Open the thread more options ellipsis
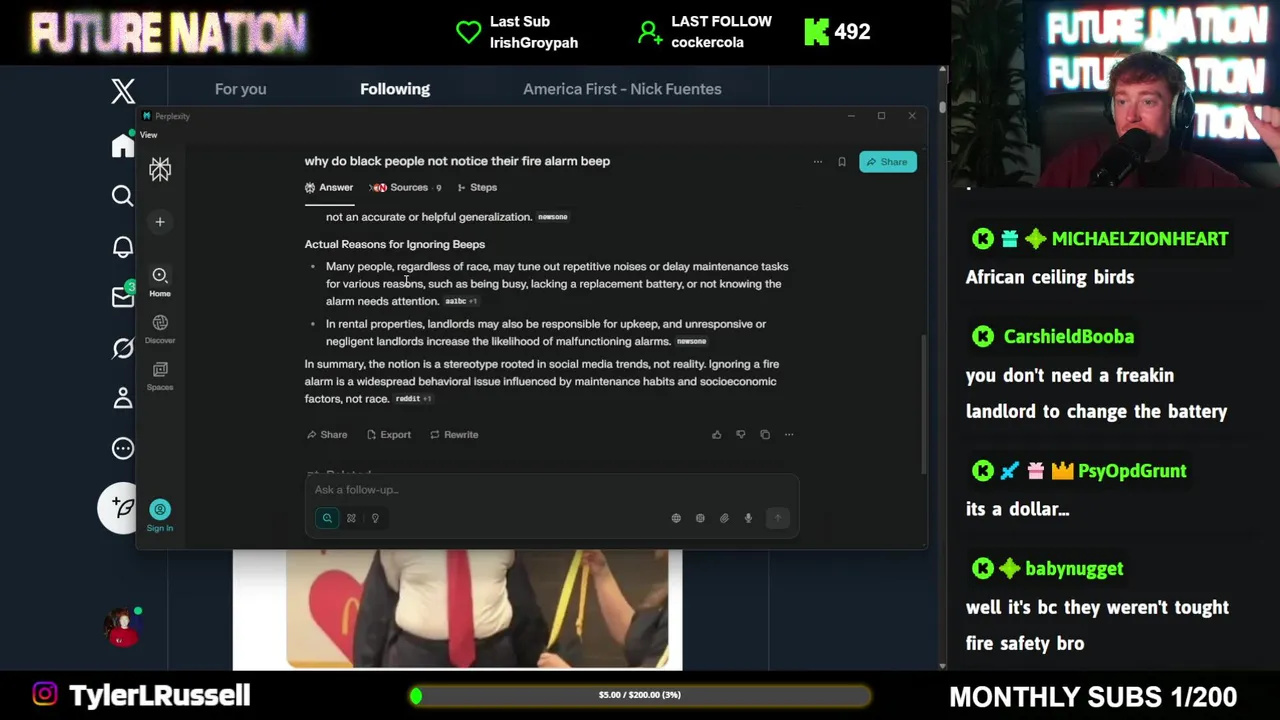 point(818,162)
